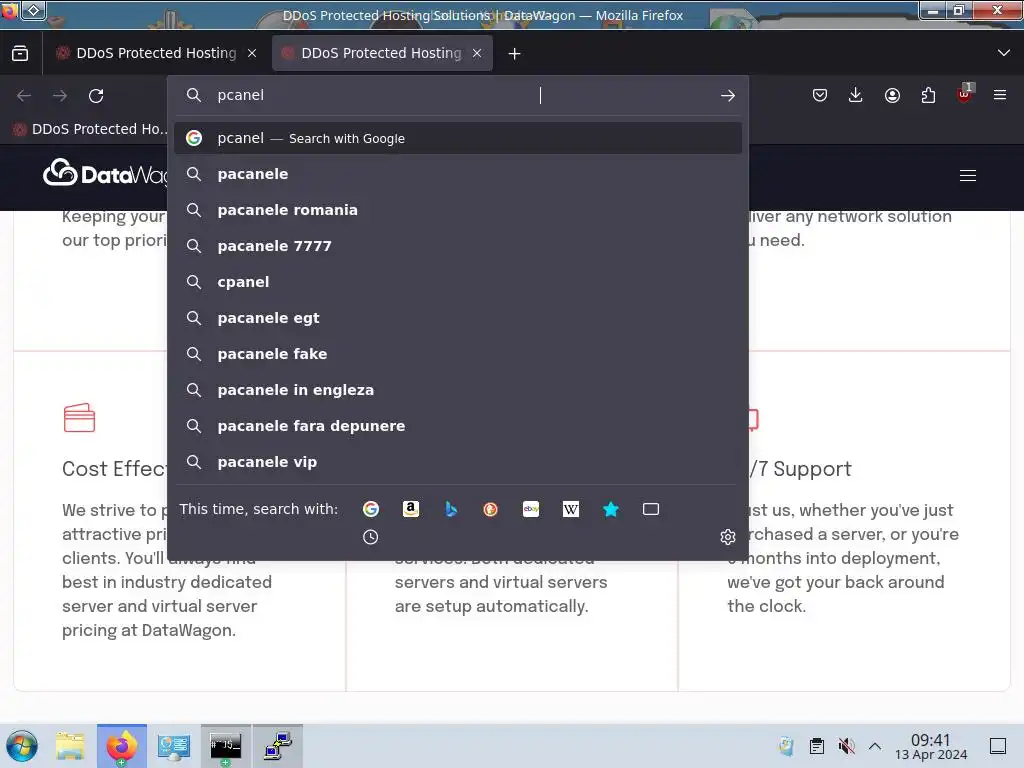The image size is (1024, 768).
Task: Open the Extensions panel
Action: tap(928, 95)
